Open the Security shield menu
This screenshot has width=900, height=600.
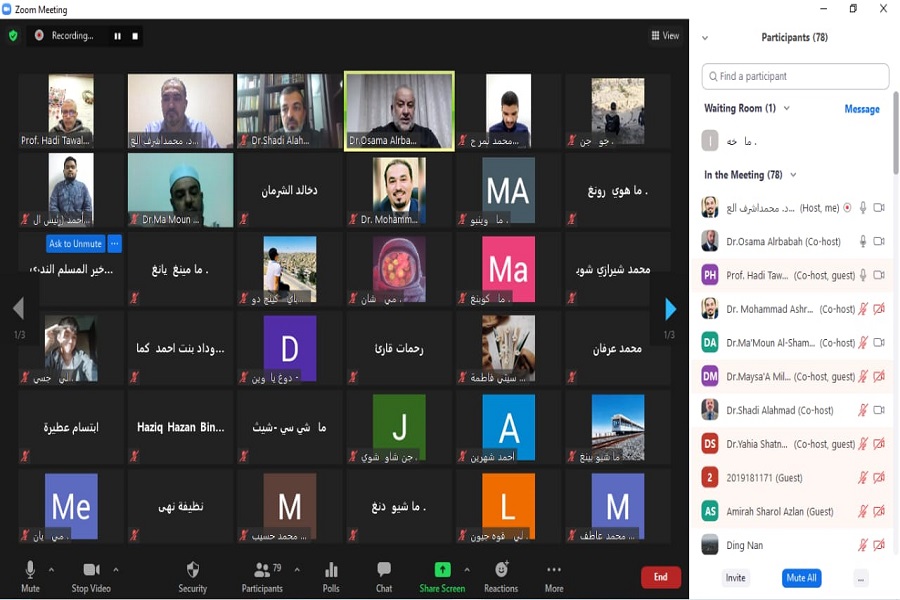click(x=193, y=576)
